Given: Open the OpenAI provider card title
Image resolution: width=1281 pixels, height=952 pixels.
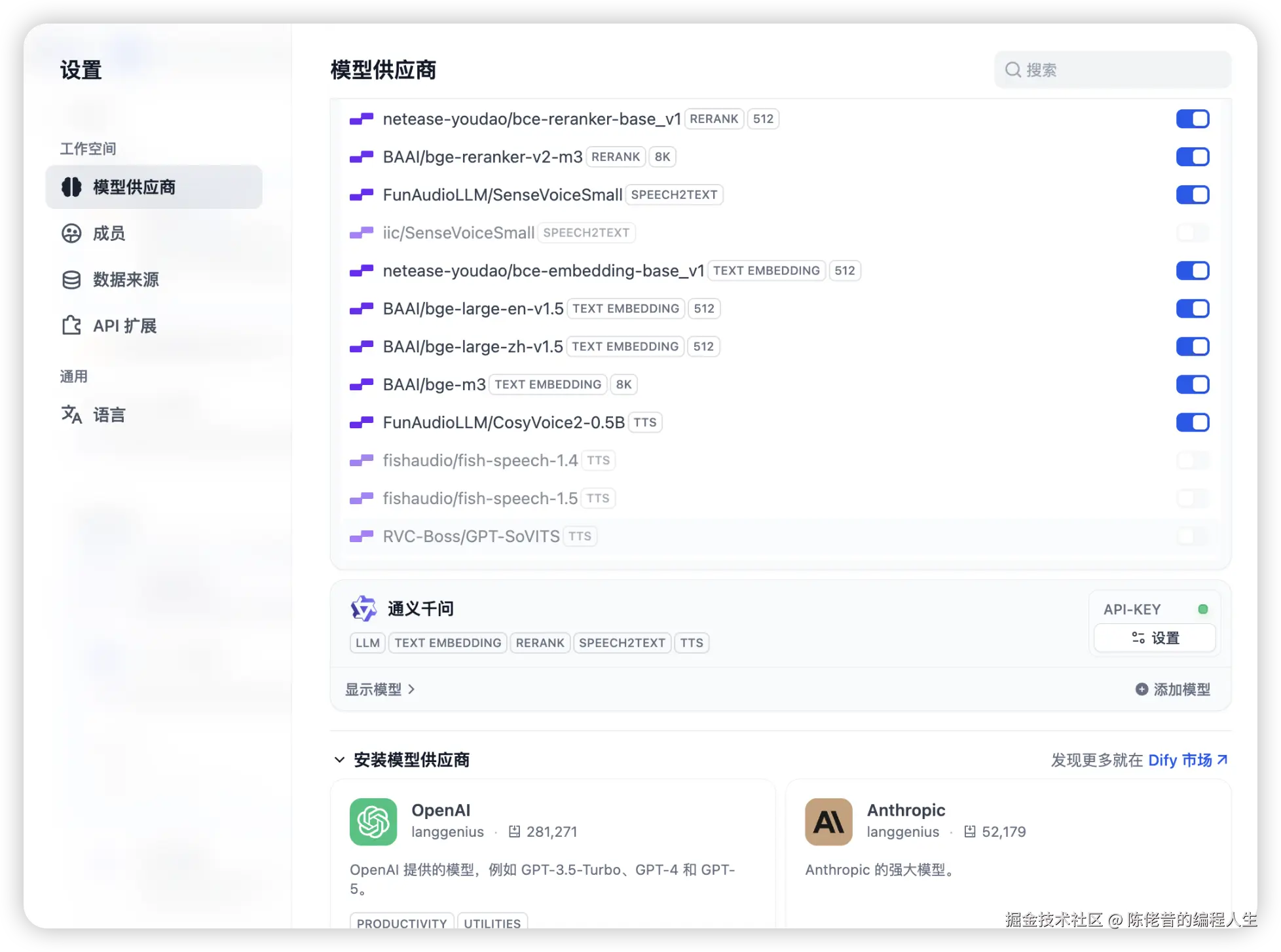Looking at the screenshot, I should (x=441, y=810).
